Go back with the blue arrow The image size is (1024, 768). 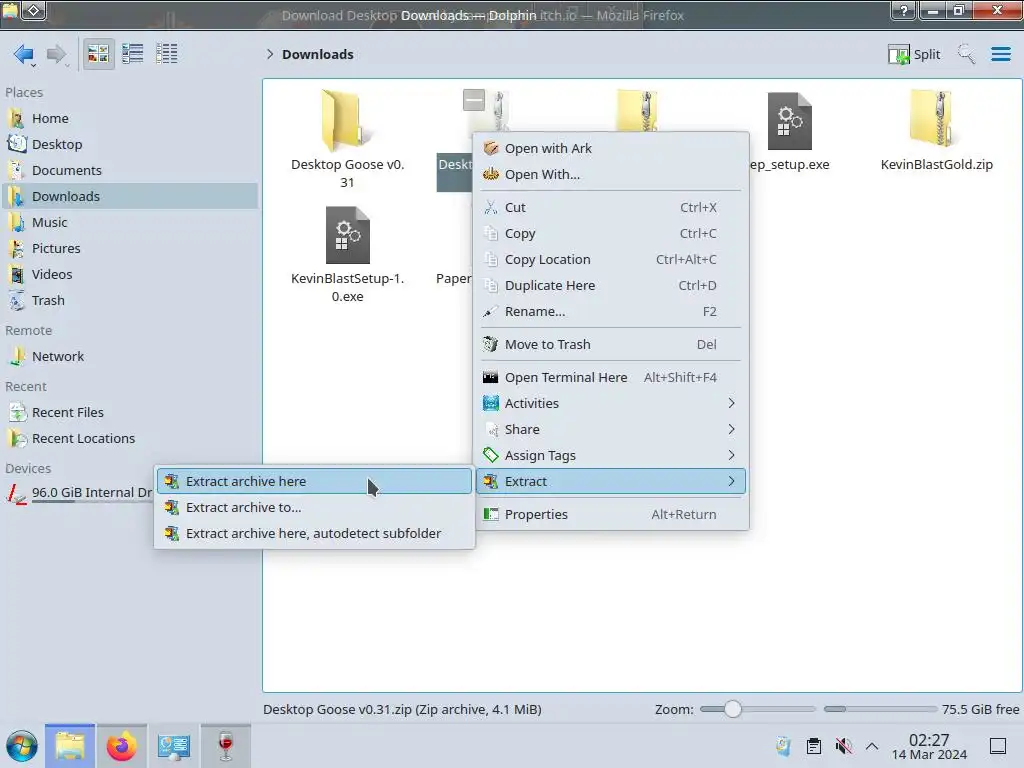tap(24, 54)
